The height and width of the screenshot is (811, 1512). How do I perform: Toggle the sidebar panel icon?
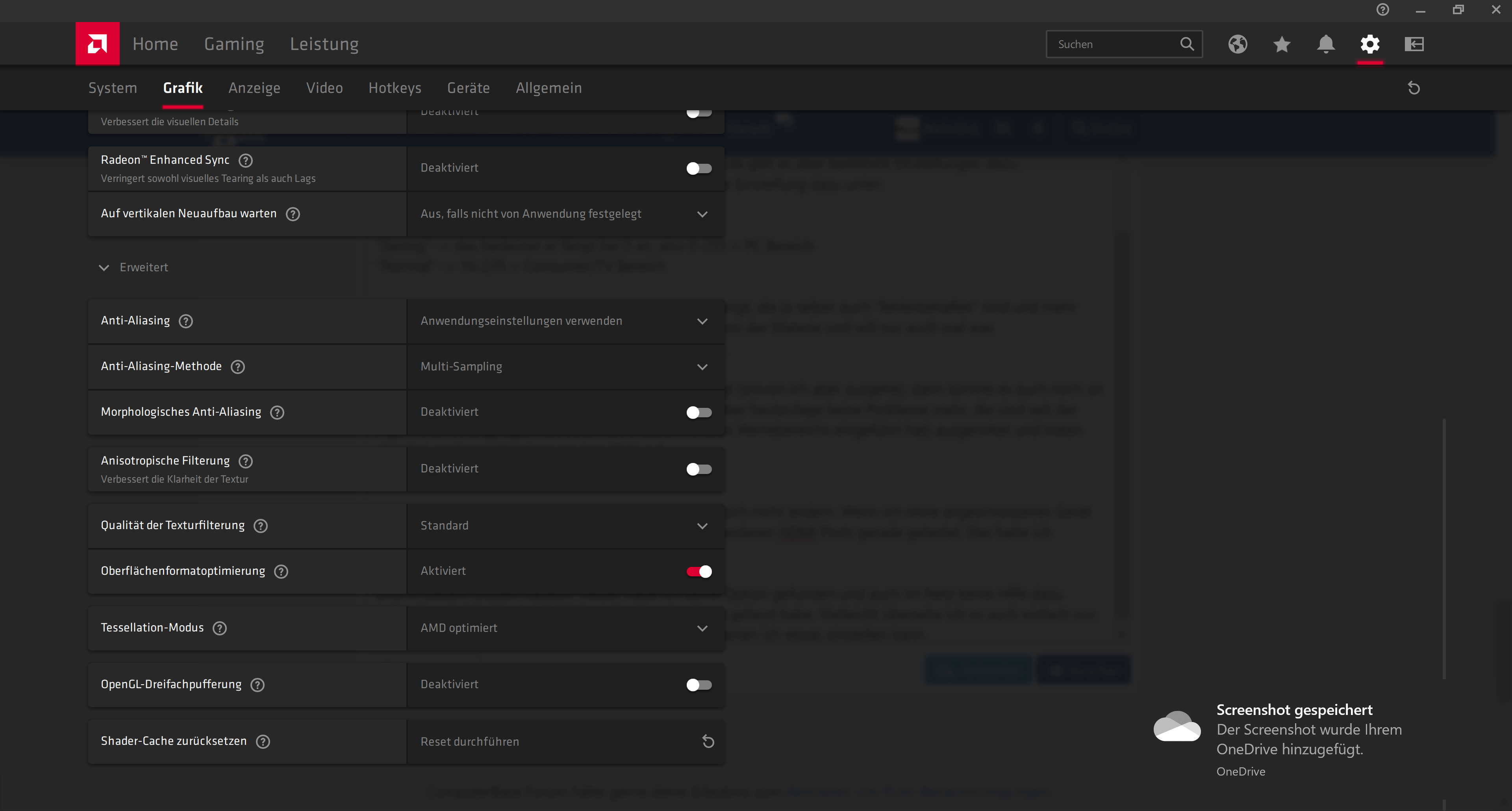coord(1414,44)
